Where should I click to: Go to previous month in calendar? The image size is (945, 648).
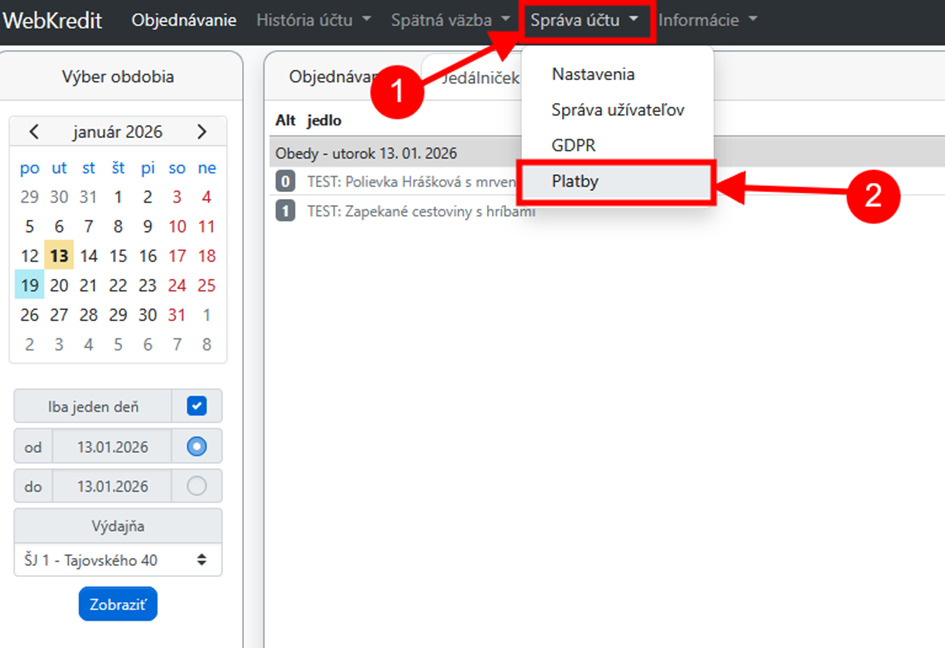[x=33, y=132]
